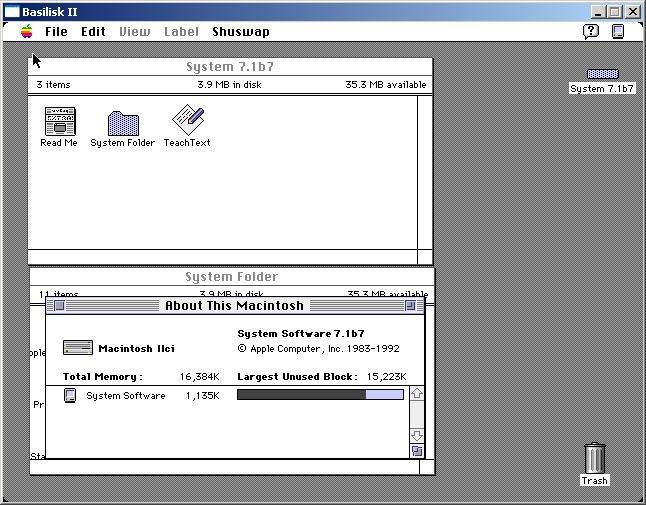Minimize the Basilisk II window
The image size is (646, 505).
tap(598, 12)
